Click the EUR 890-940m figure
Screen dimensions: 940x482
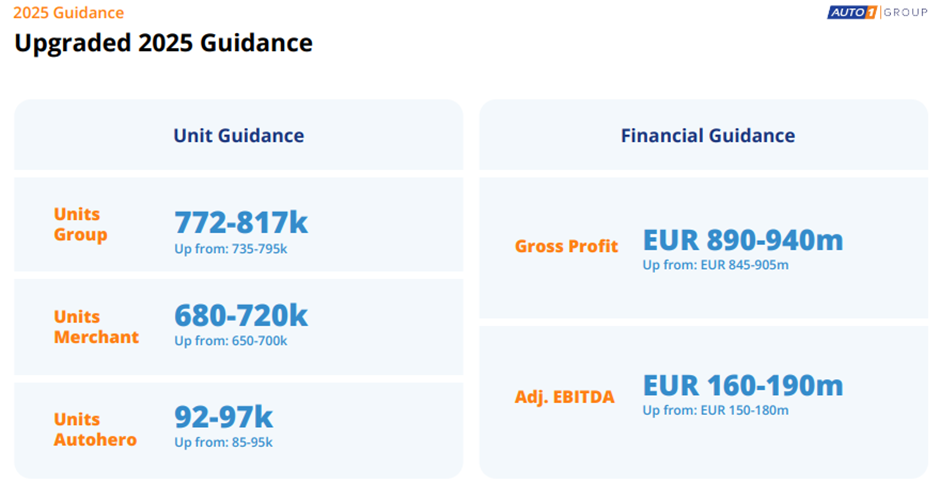[x=742, y=240]
